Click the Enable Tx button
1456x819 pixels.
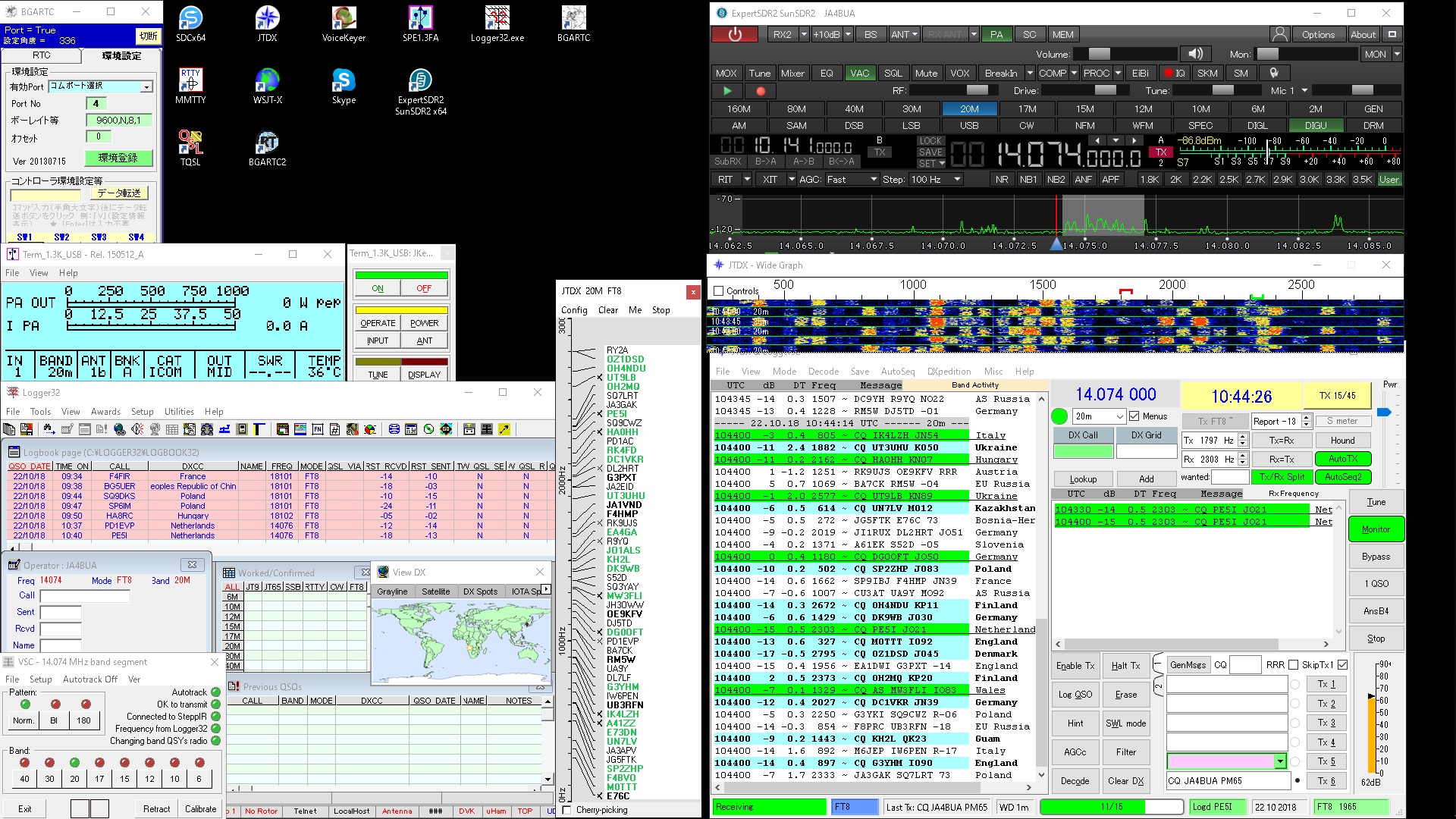tap(1075, 665)
